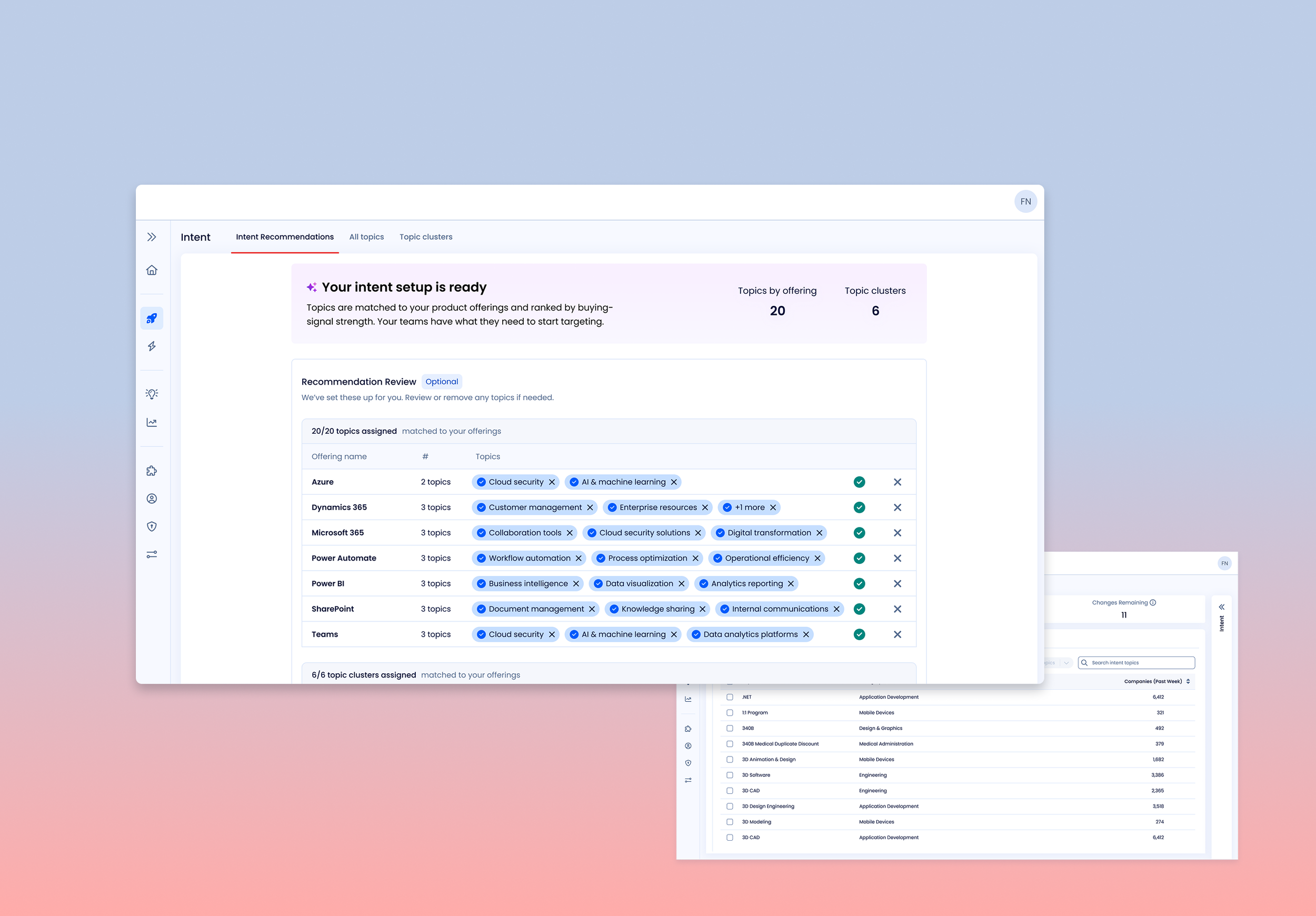Open the shield icon in back window sidebar

click(688, 763)
